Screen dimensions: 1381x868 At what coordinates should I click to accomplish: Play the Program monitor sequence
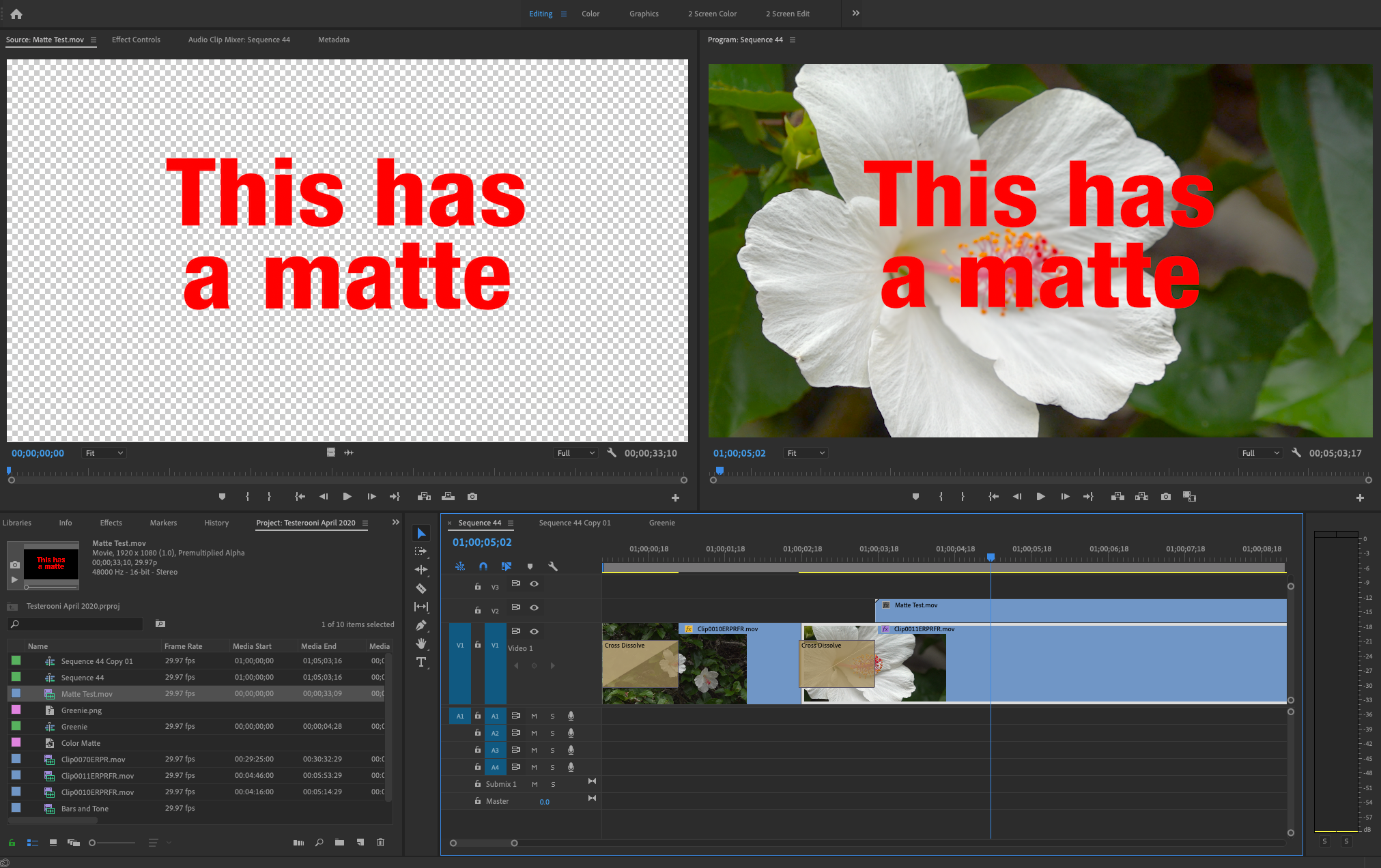(1040, 497)
